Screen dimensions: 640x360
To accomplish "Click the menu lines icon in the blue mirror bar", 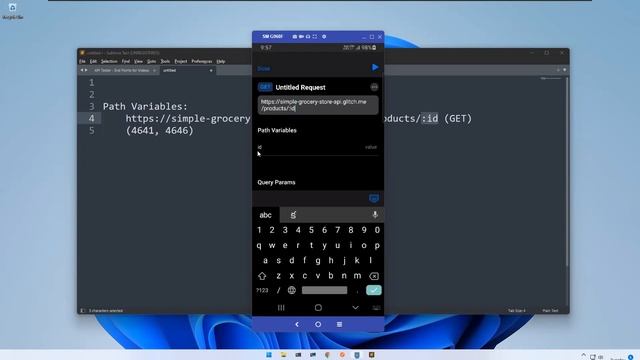I will pos(339,324).
